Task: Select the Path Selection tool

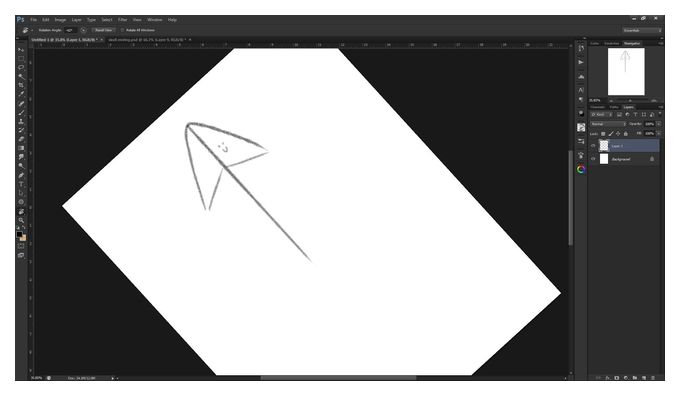Action: point(21,193)
